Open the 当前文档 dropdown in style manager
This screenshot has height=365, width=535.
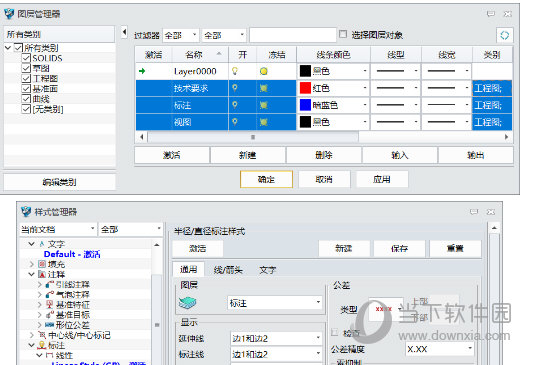coord(58,229)
